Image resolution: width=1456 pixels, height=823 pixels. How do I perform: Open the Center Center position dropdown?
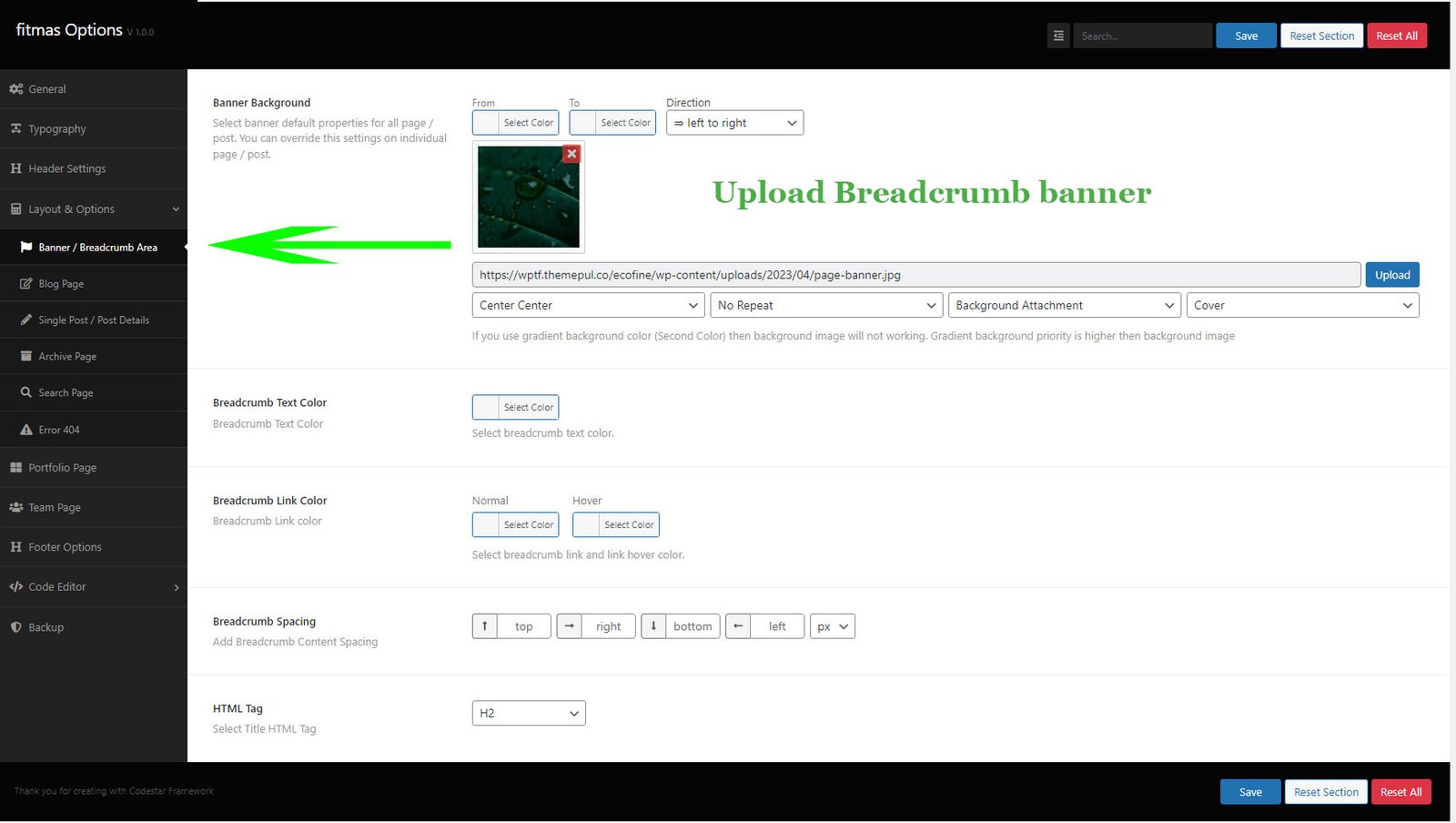(588, 305)
